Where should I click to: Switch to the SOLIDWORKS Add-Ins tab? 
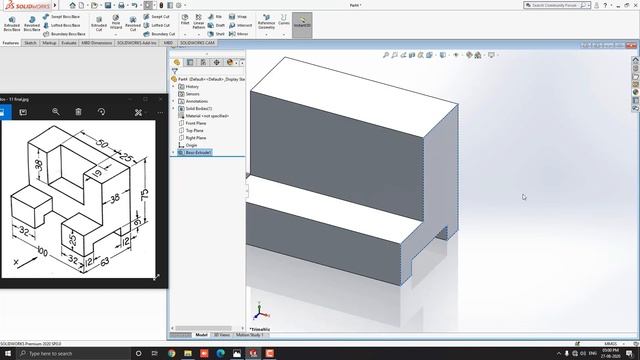pyautogui.click(x=137, y=43)
